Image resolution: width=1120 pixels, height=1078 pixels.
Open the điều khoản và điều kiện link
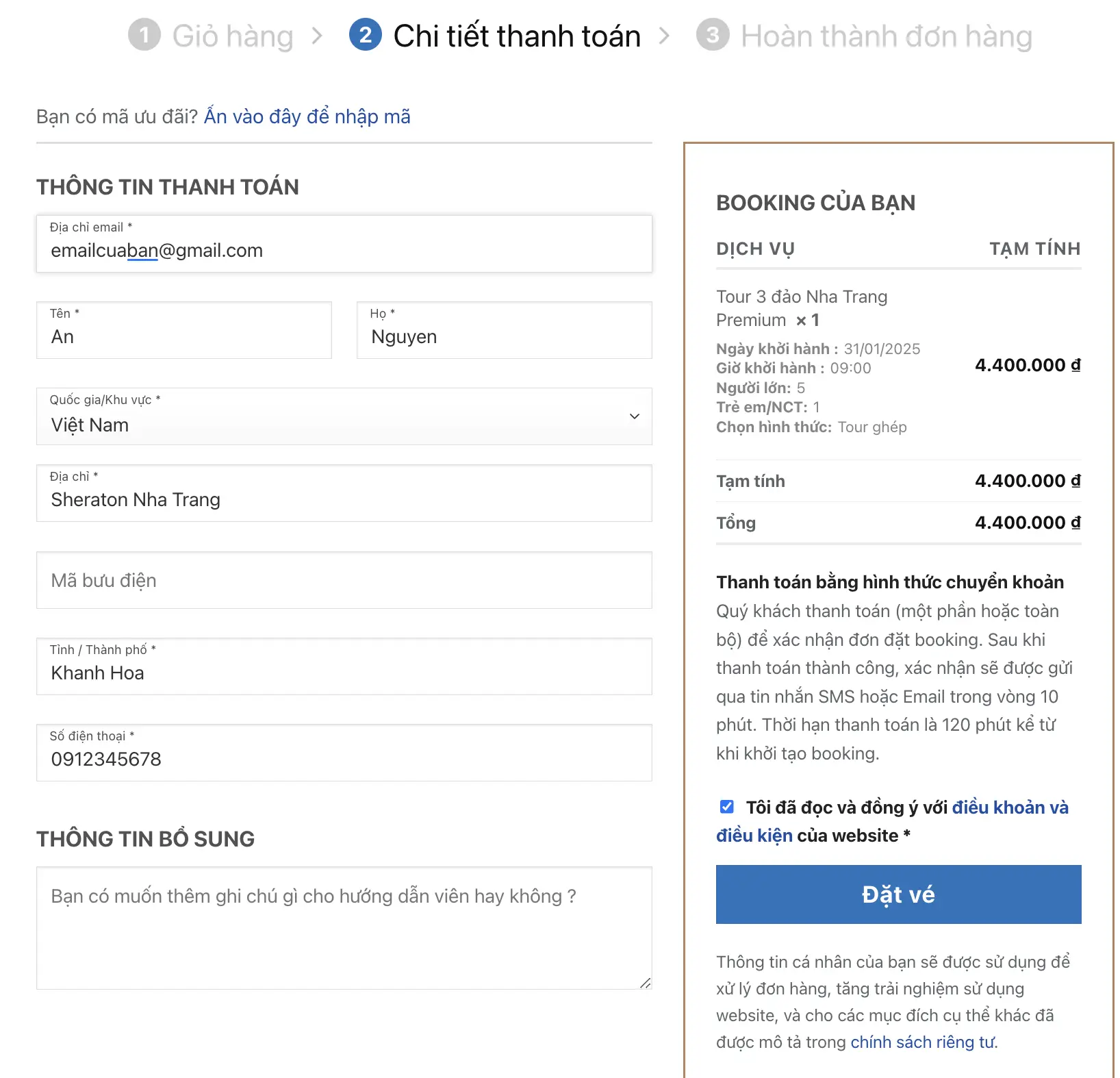1010,807
